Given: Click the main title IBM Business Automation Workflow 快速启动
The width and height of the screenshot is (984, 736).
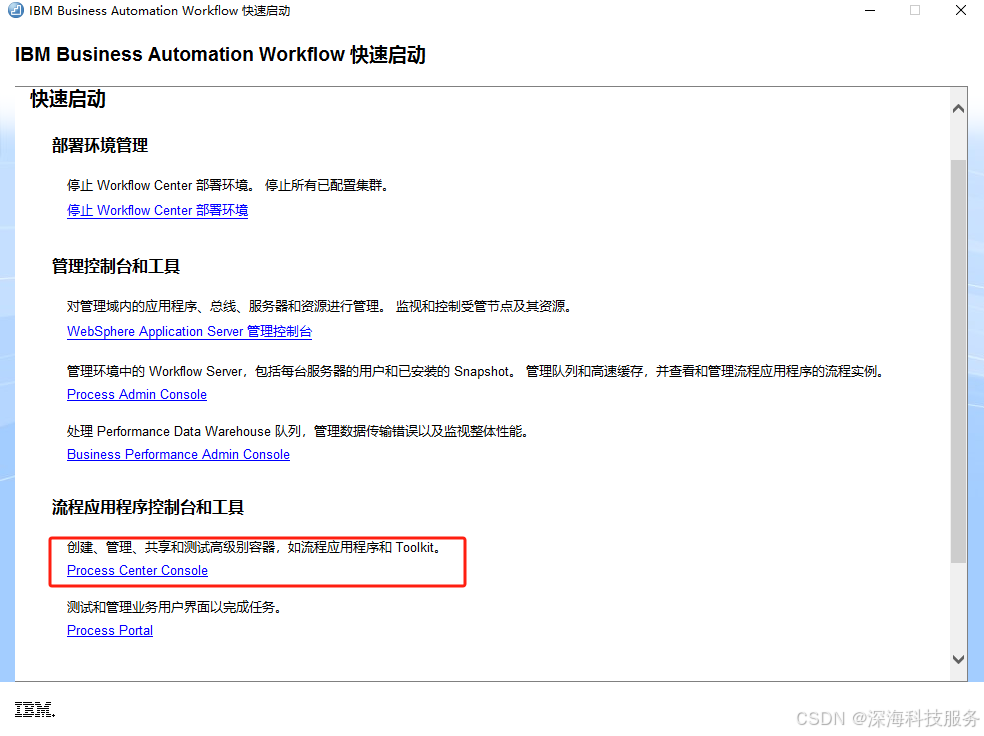Looking at the screenshot, I should tap(220, 55).
